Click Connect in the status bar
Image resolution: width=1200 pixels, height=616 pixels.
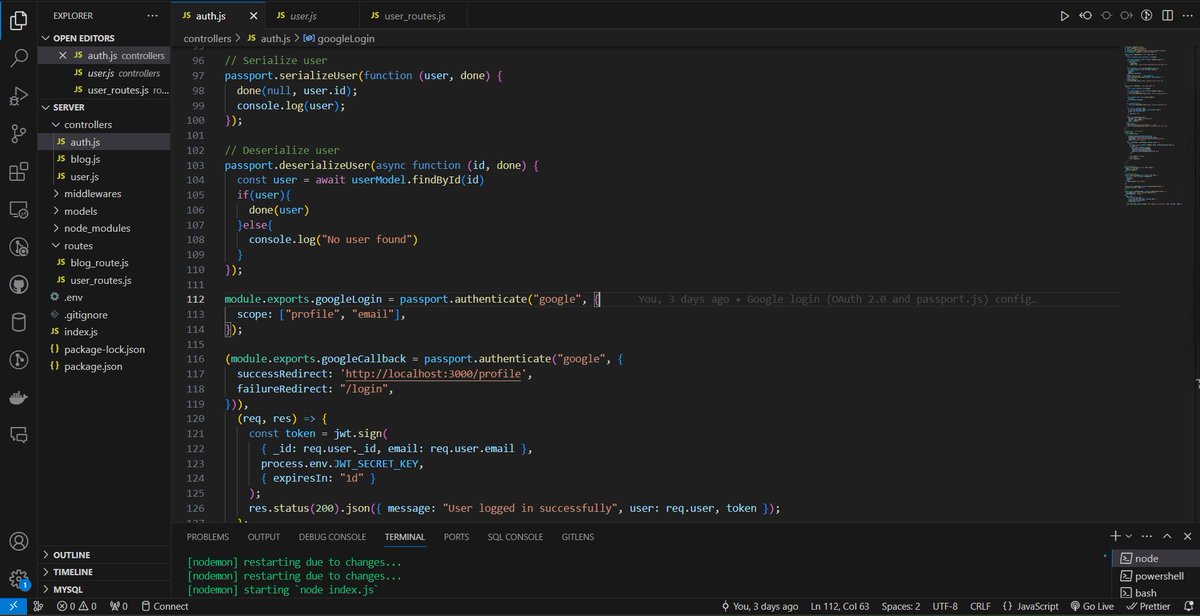164,606
